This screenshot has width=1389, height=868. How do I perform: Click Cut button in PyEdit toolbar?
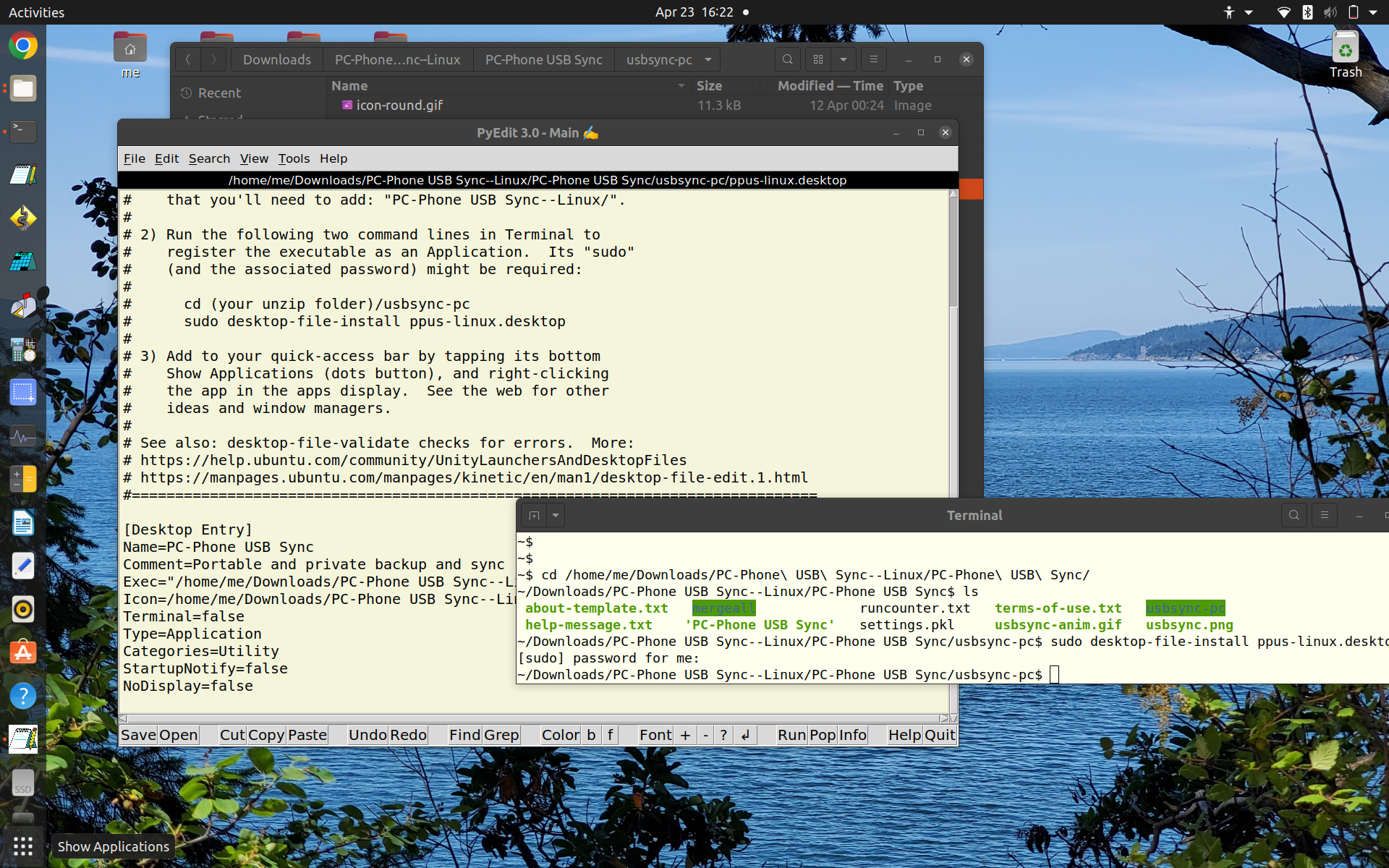(232, 735)
